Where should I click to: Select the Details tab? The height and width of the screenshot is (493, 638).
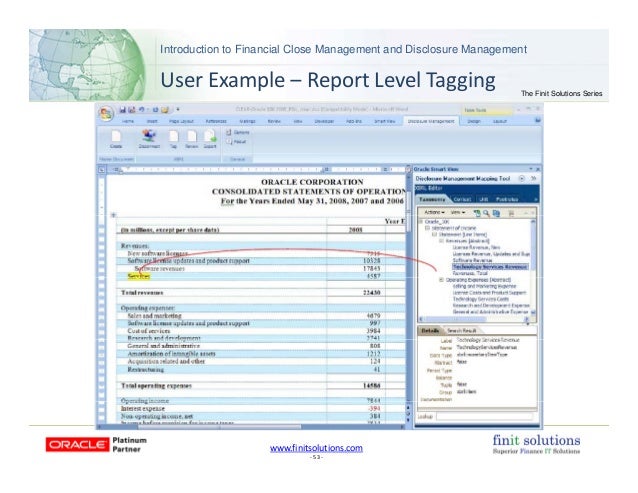[430, 331]
